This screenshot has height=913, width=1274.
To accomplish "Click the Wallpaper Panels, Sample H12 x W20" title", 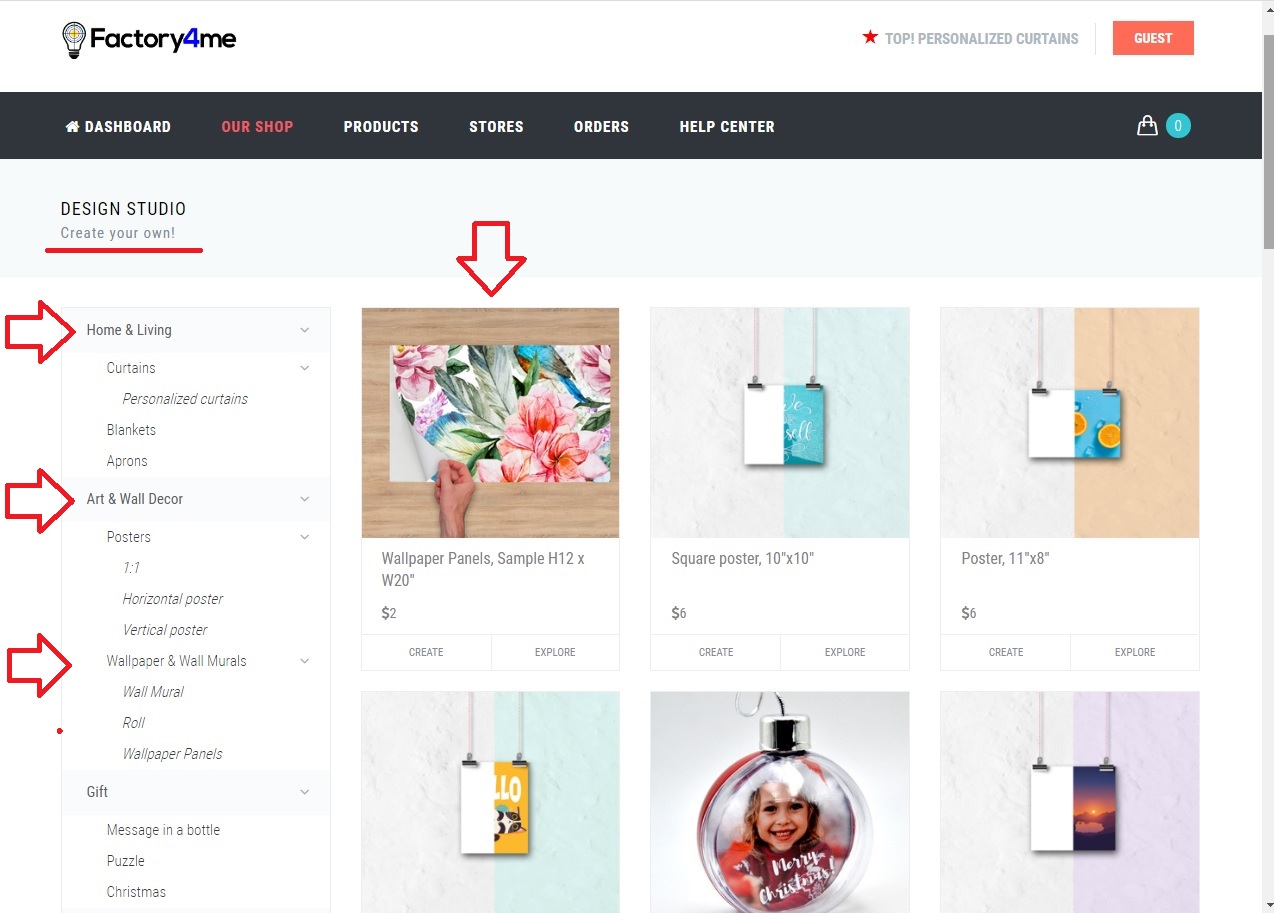I will coord(483,569).
